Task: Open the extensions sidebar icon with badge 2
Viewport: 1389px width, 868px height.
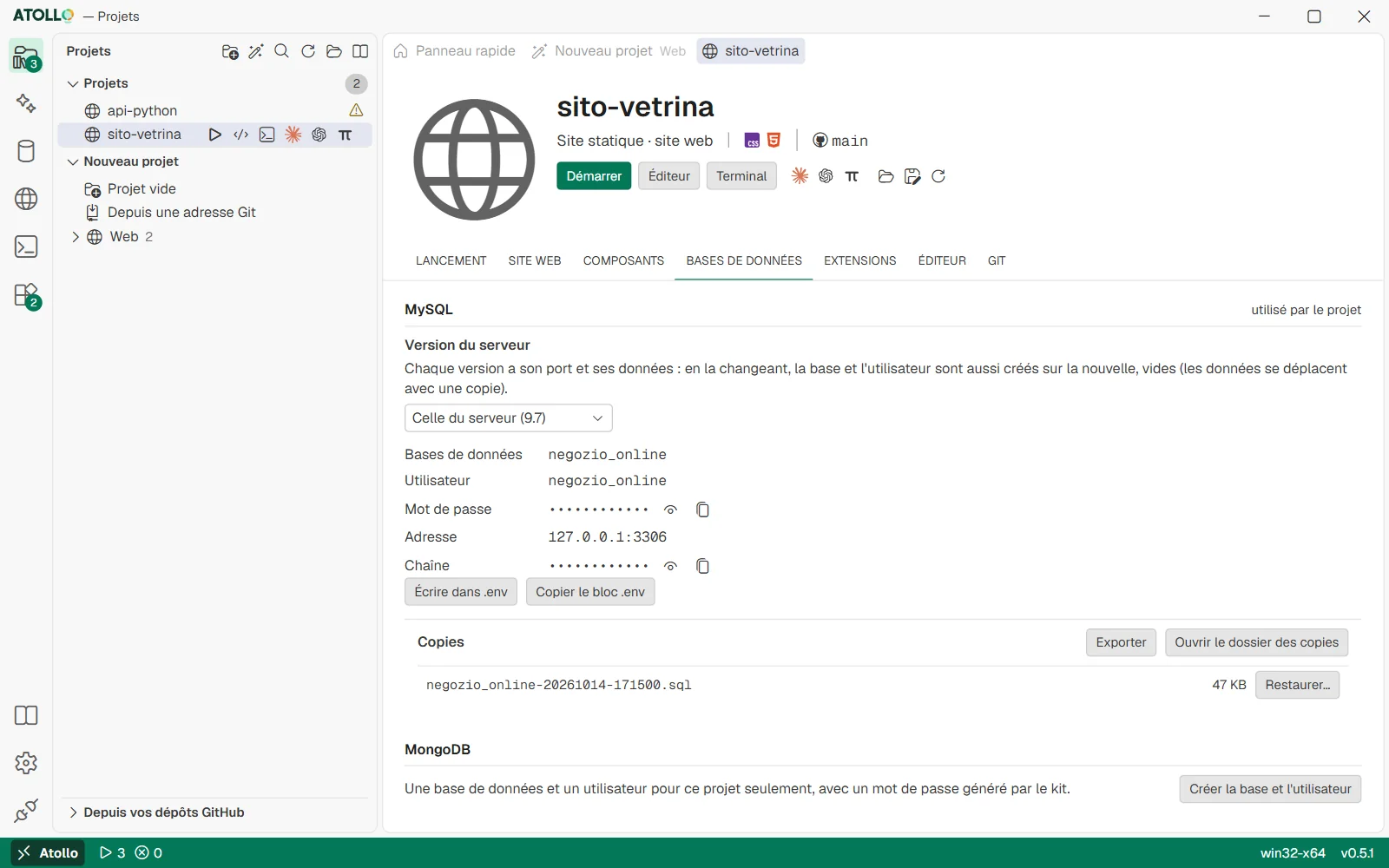Action: [x=26, y=295]
